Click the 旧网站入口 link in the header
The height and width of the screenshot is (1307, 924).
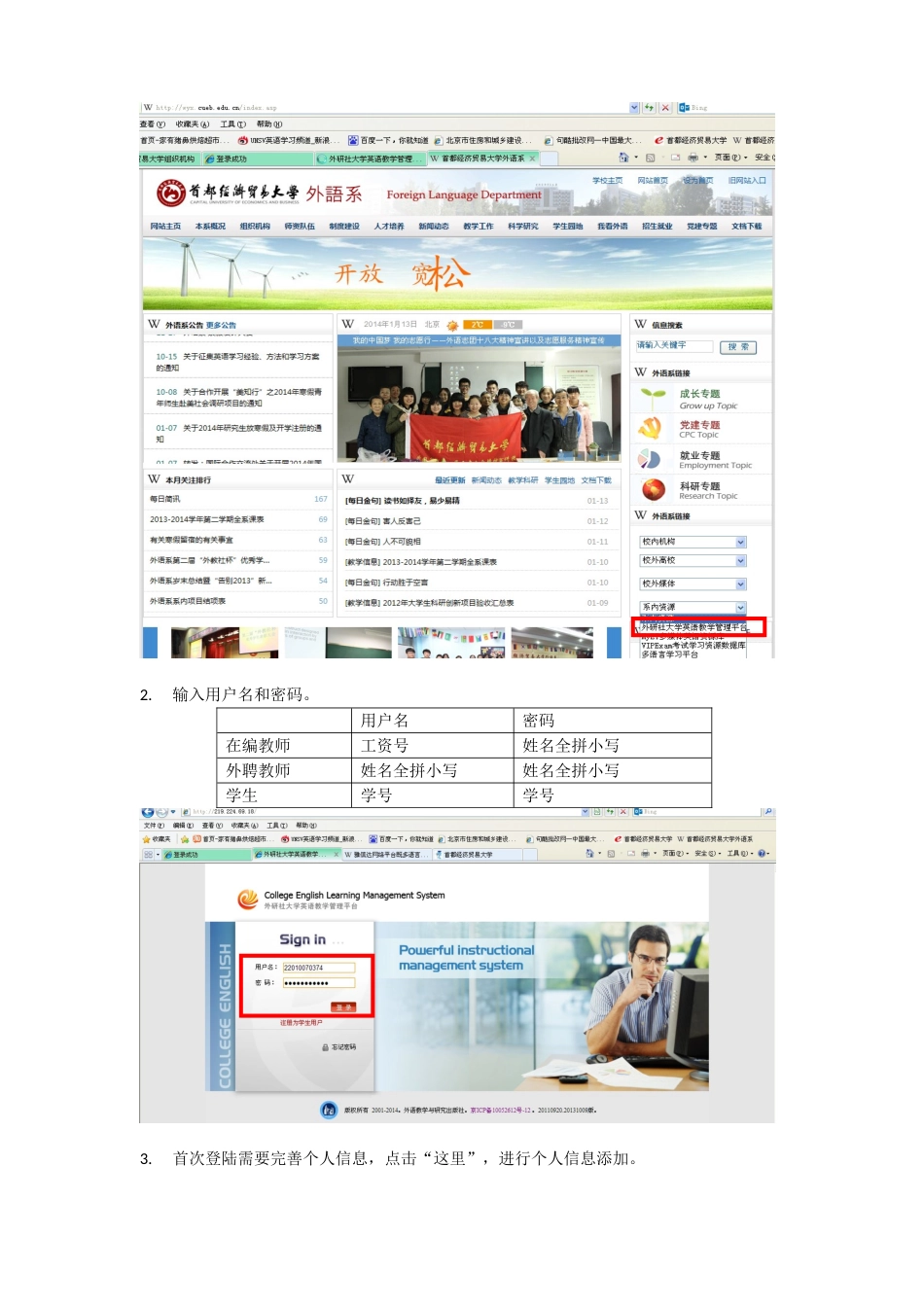coord(747,181)
